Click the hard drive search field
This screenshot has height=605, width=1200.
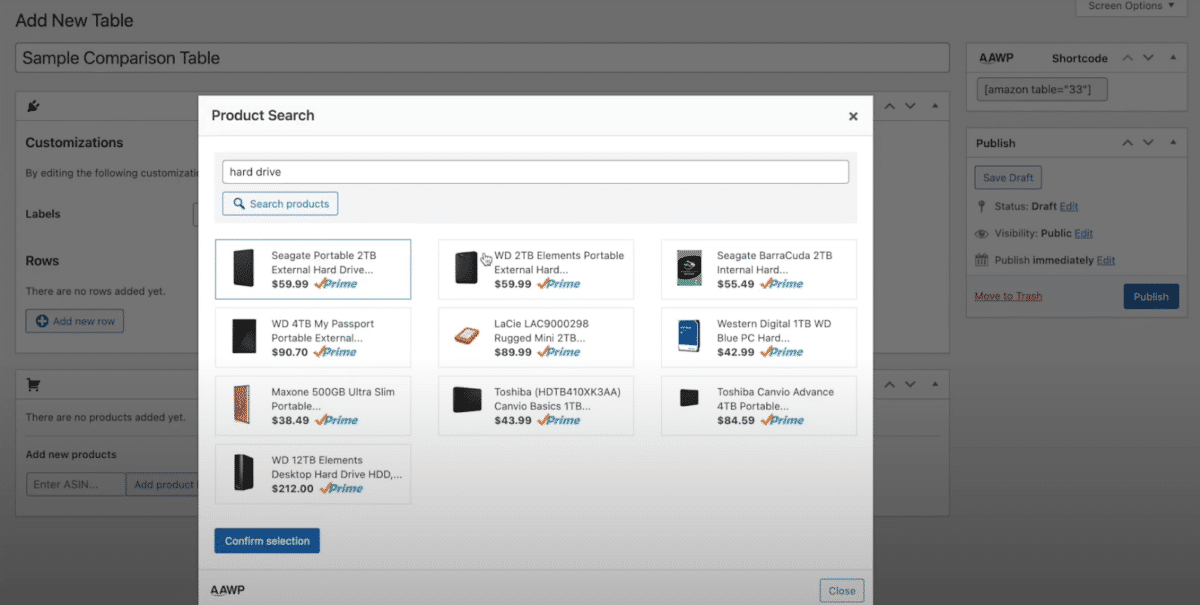[x=535, y=172]
